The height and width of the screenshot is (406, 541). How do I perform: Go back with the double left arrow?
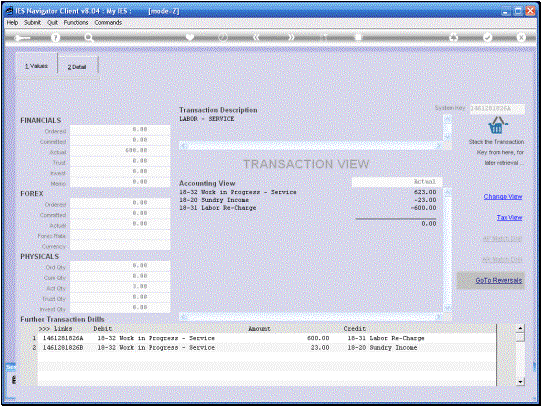256,37
